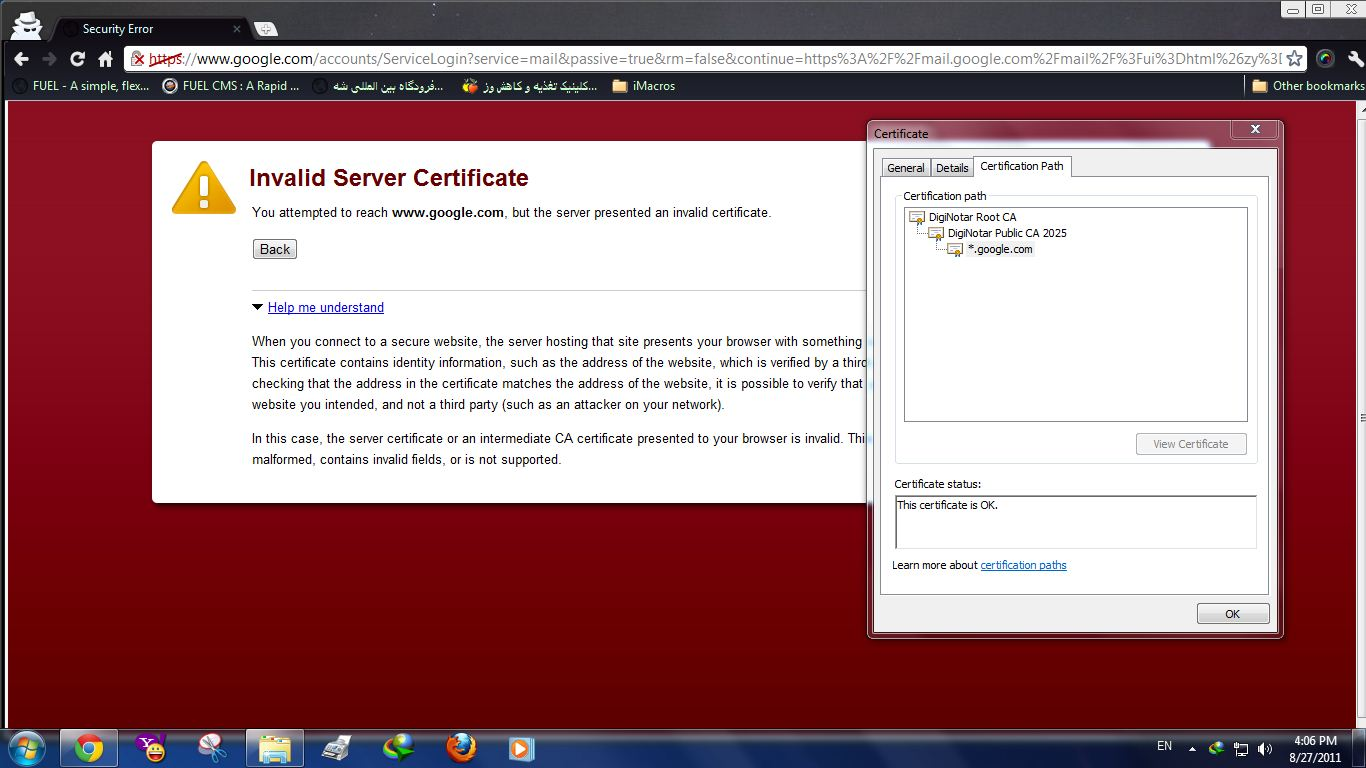Image resolution: width=1366 pixels, height=768 pixels.
Task: Click the Home icon in Chrome toolbar
Action: tap(104, 59)
